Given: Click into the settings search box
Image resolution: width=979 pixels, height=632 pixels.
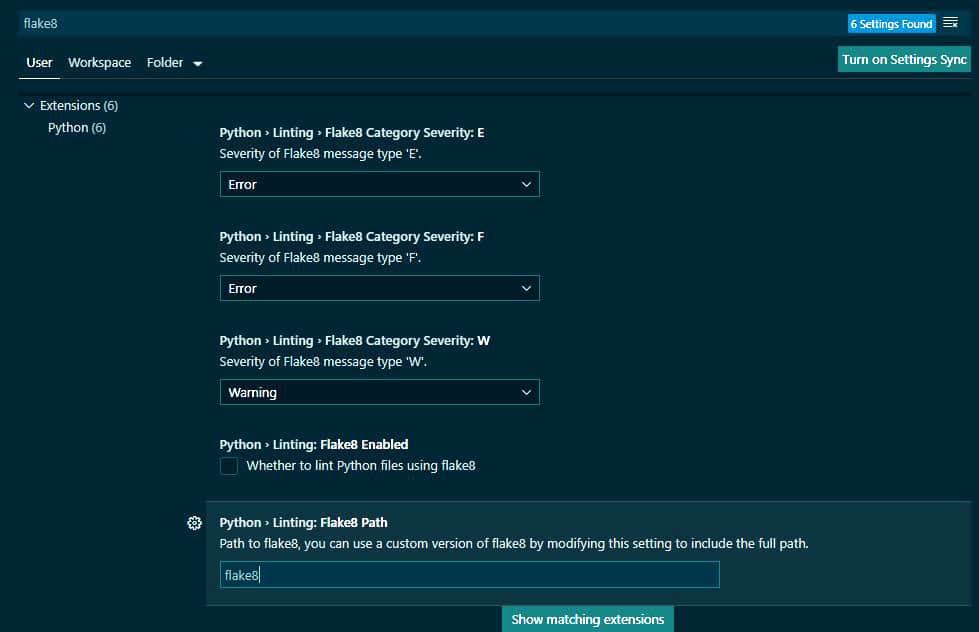Looking at the screenshot, I should pos(420,23).
